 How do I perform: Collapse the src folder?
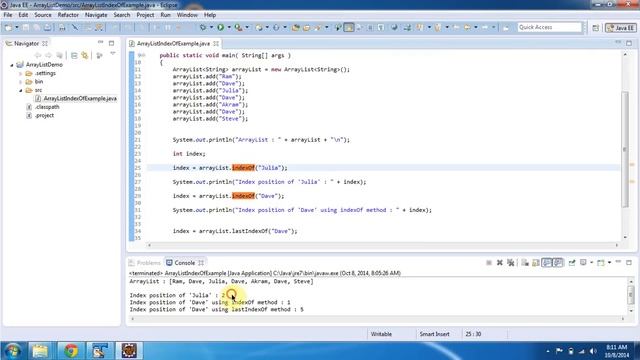pyautogui.click(x=20, y=90)
